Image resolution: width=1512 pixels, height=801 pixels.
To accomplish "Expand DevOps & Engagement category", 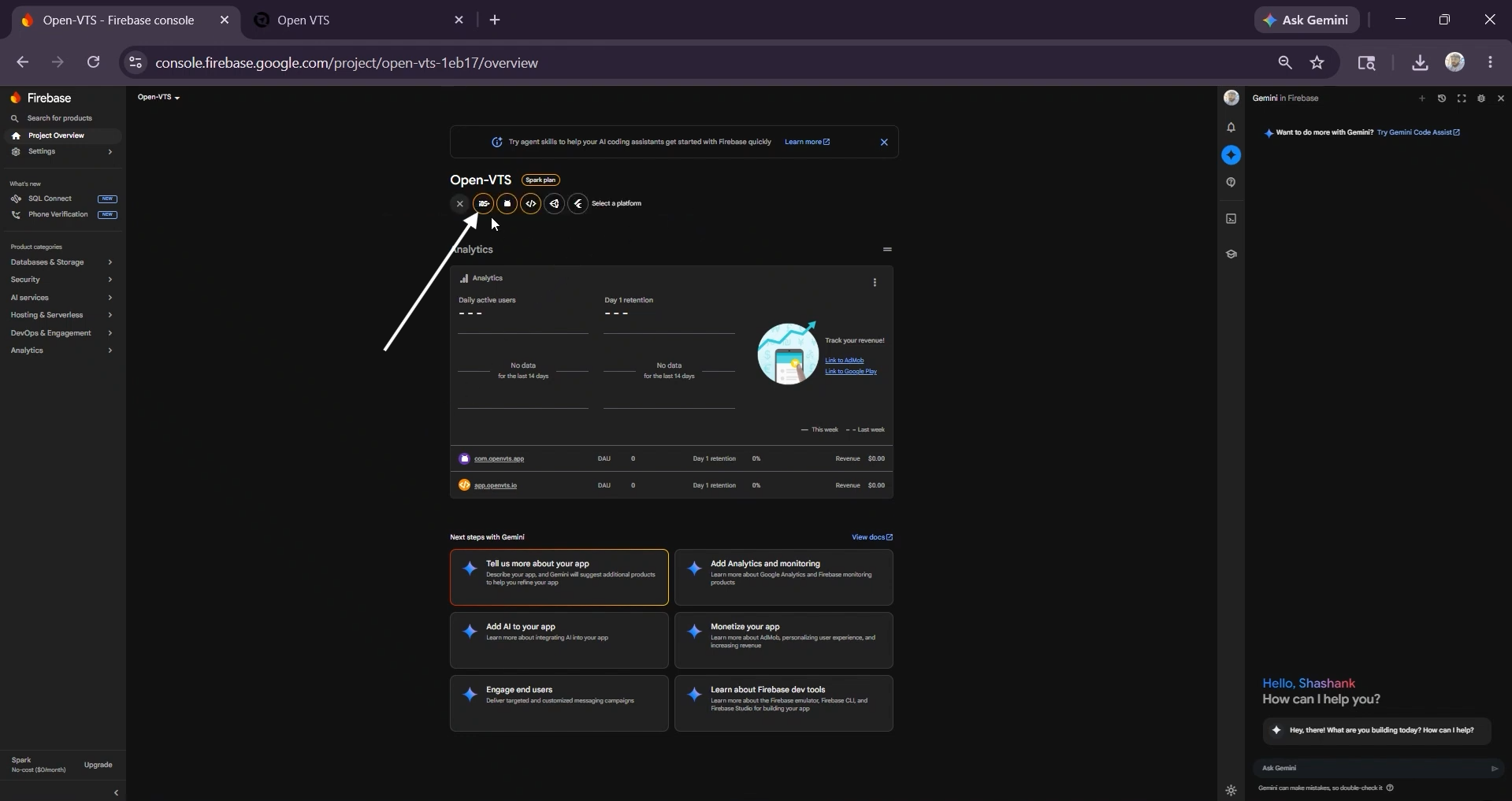I will click(x=61, y=333).
